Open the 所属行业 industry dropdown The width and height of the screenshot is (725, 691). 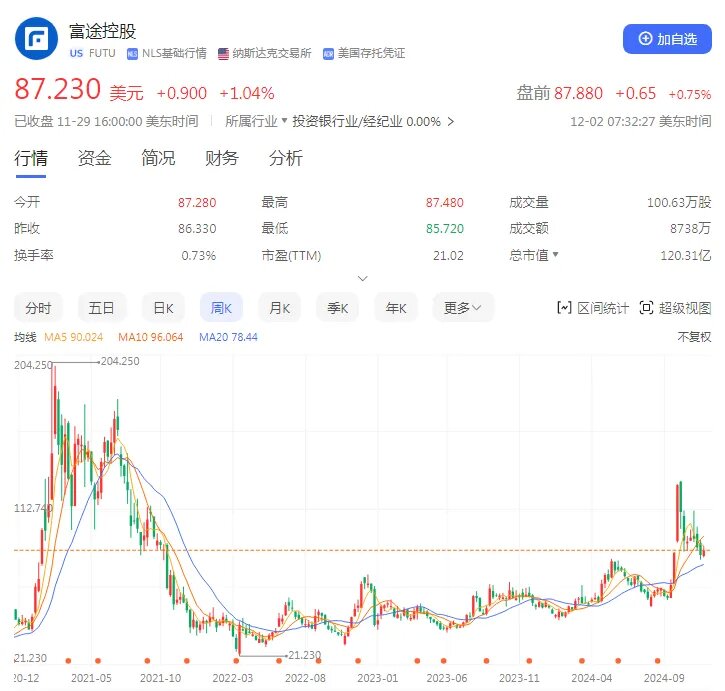click(x=256, y=122)
